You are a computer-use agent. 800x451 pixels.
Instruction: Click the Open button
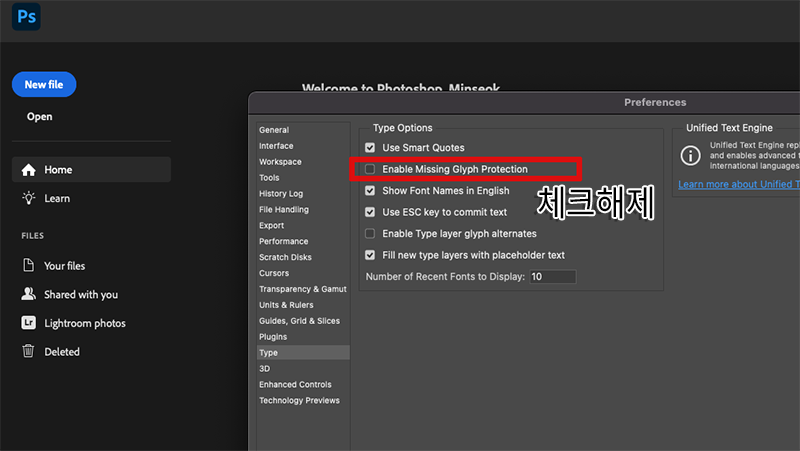pos(39,116)
